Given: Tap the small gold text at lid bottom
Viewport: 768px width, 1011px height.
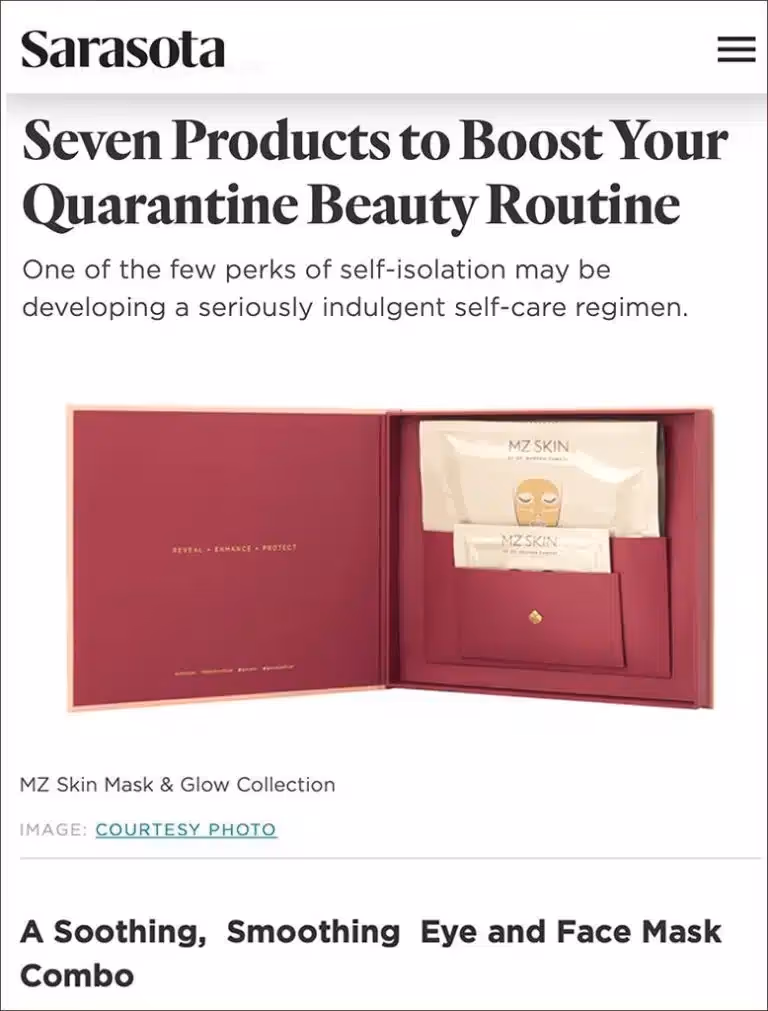Looking at the screenshot, I should (235, 670).
